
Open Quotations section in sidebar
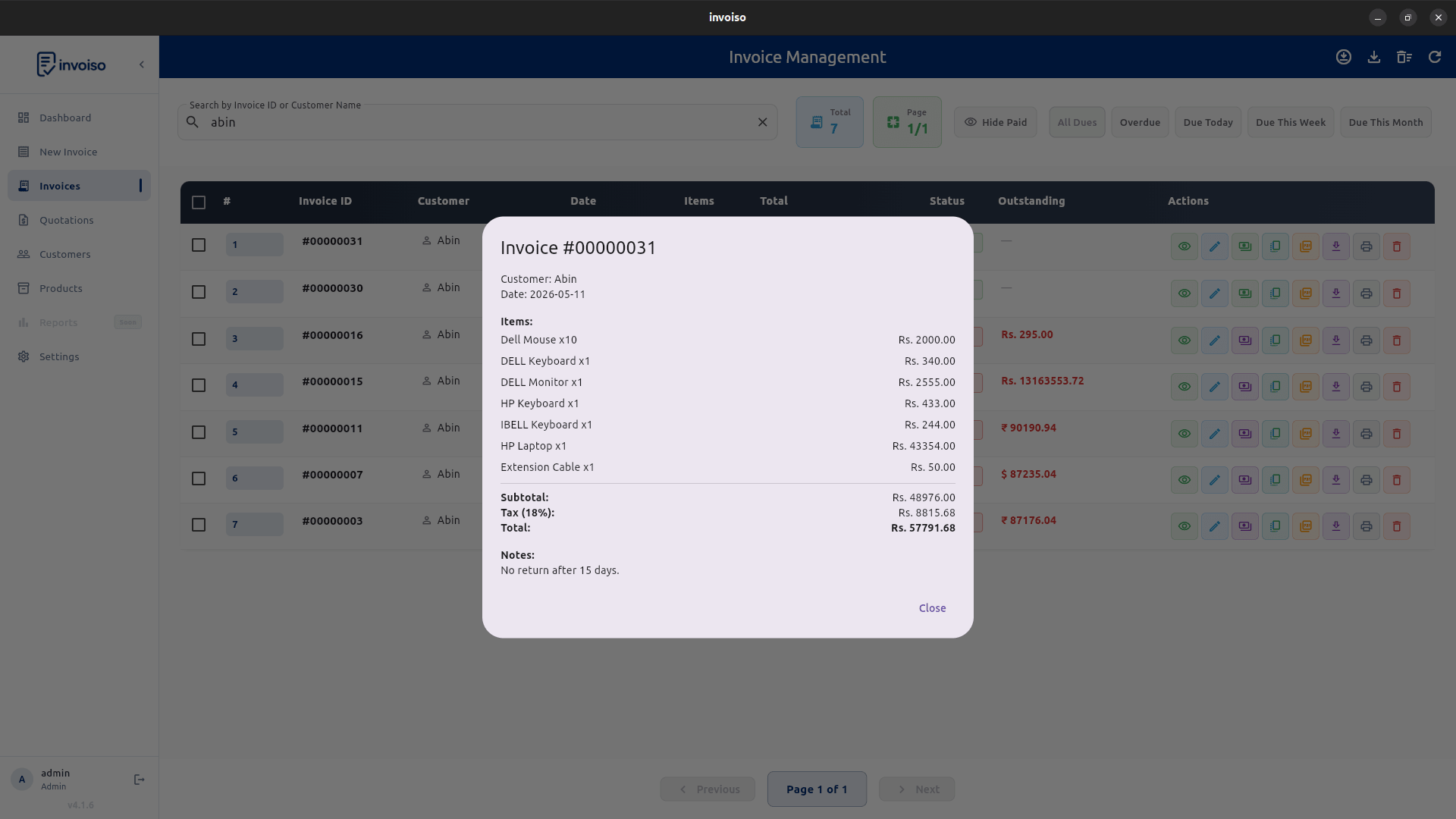point(79,220)
